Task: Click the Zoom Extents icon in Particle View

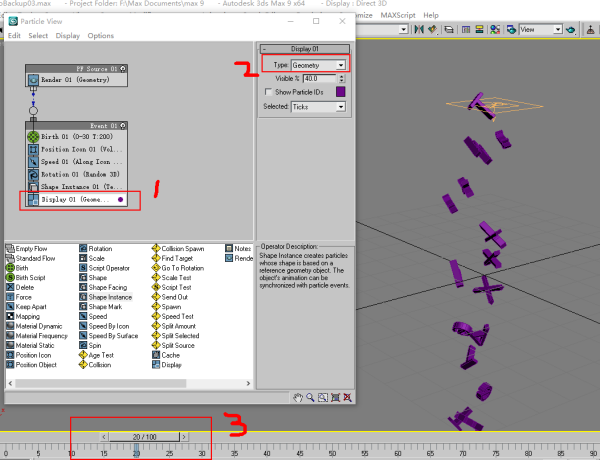Action: pos(336,398)
